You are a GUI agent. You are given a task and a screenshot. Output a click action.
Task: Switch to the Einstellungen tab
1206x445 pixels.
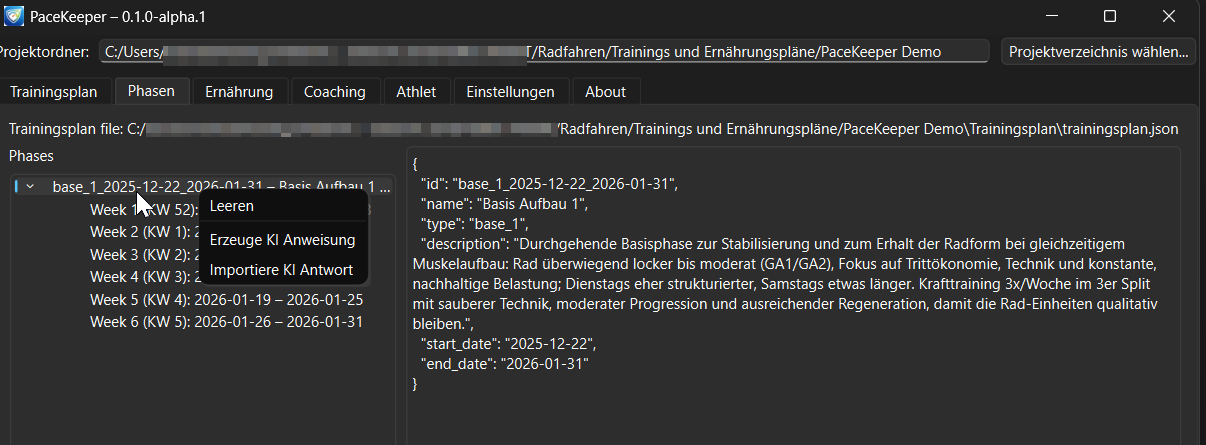point(510,92)
